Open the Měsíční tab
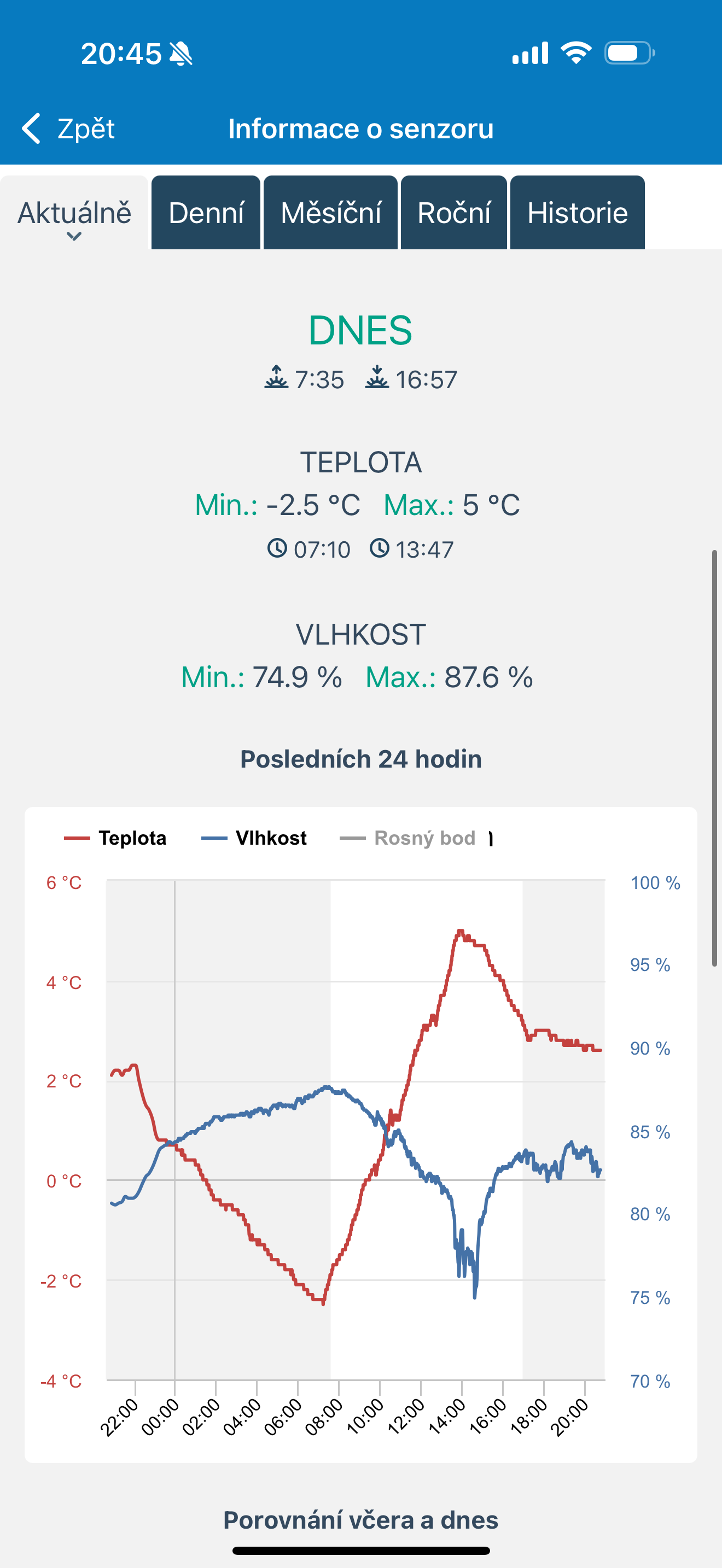This screenshot has height=1568, width=722. point(330,213)
